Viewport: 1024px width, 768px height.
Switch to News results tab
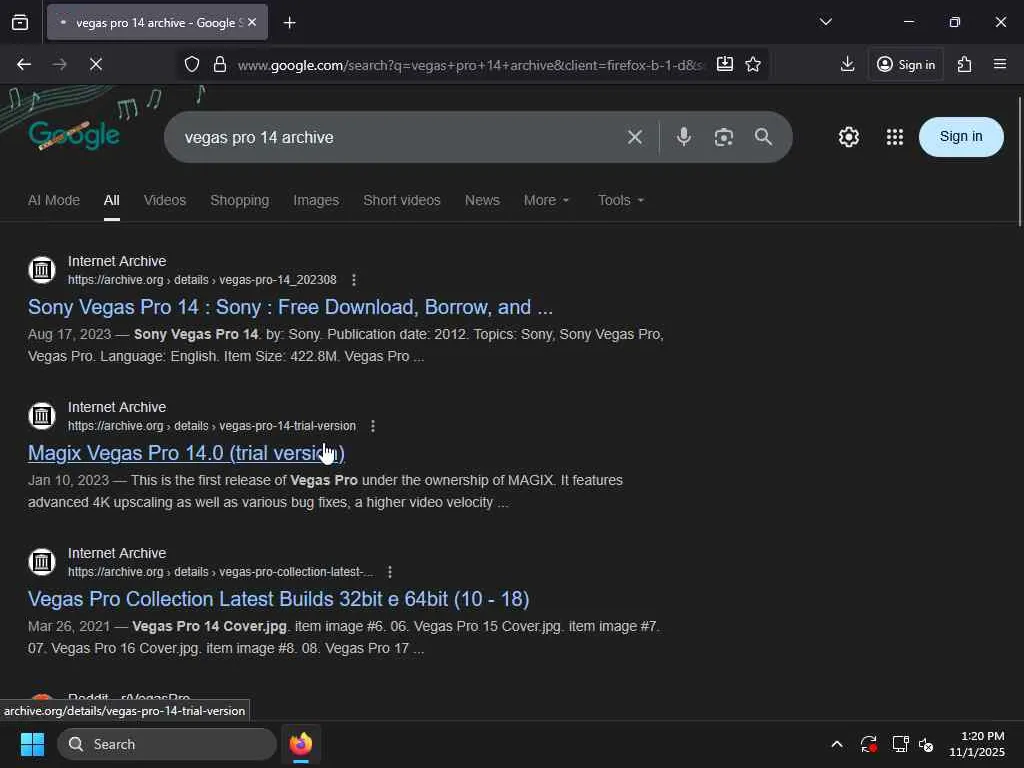[x=482, y=200]
